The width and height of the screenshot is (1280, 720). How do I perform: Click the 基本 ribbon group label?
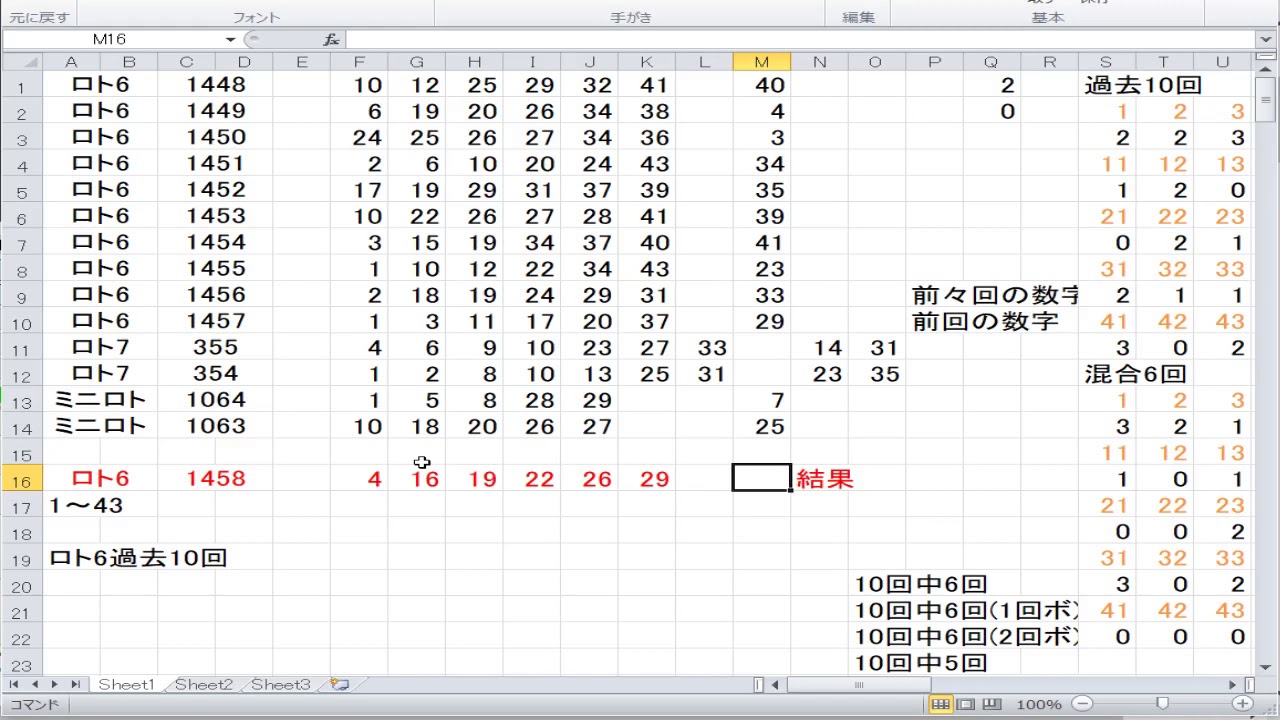(x=1047, y=17)
